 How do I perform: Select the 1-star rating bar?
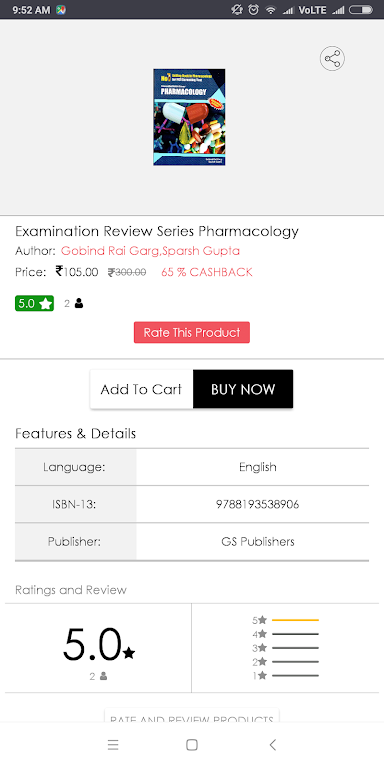click(295, 676)
